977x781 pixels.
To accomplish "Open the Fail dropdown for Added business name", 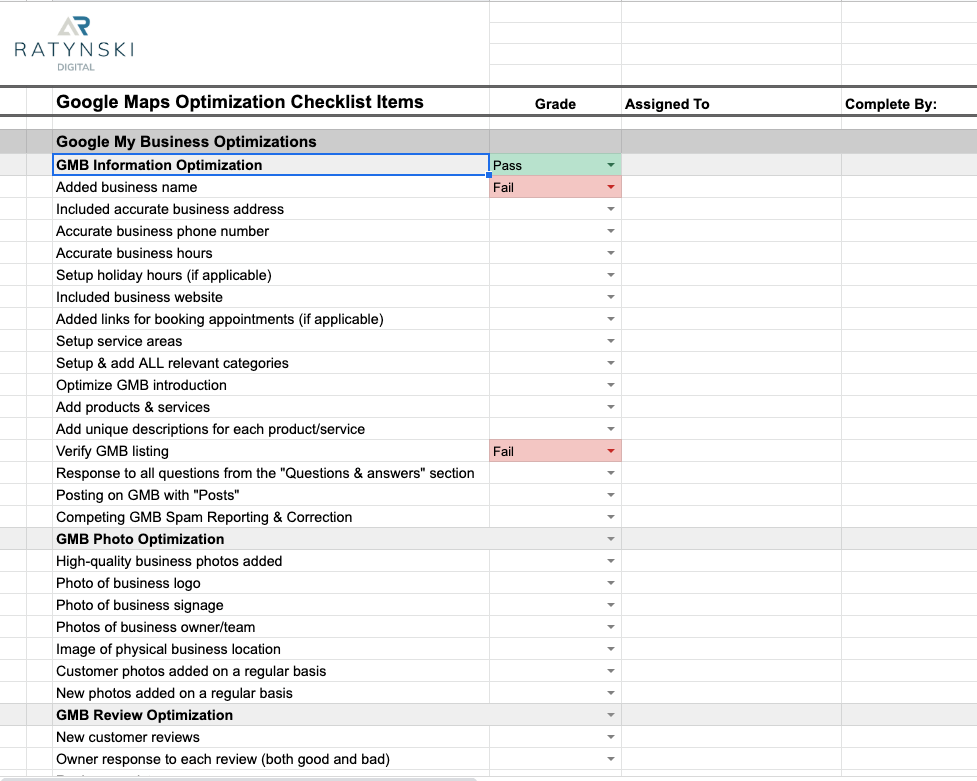I will point(610,187).
